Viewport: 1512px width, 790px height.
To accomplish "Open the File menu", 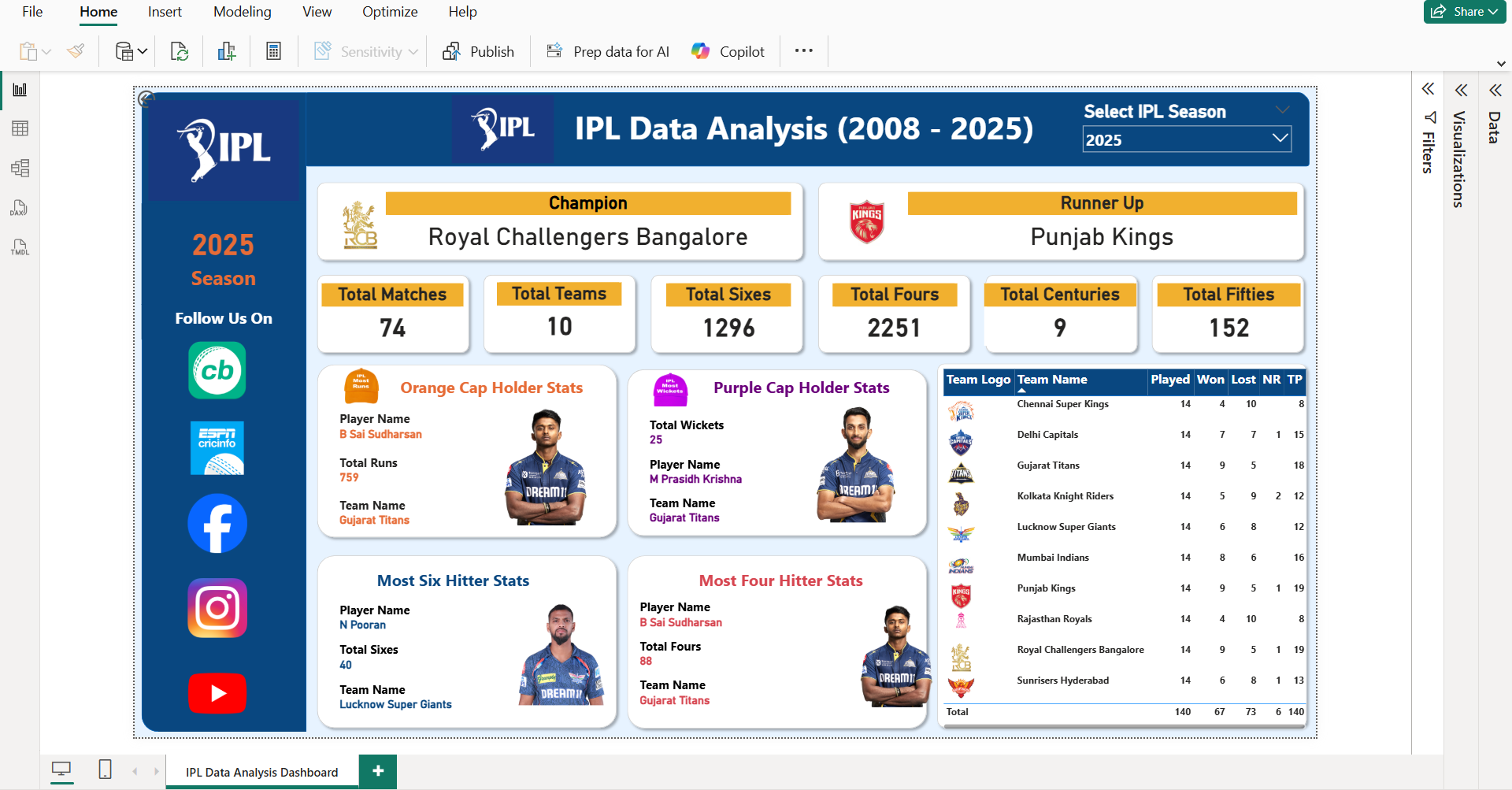I will pyautogui.click(x=32, y=12).
